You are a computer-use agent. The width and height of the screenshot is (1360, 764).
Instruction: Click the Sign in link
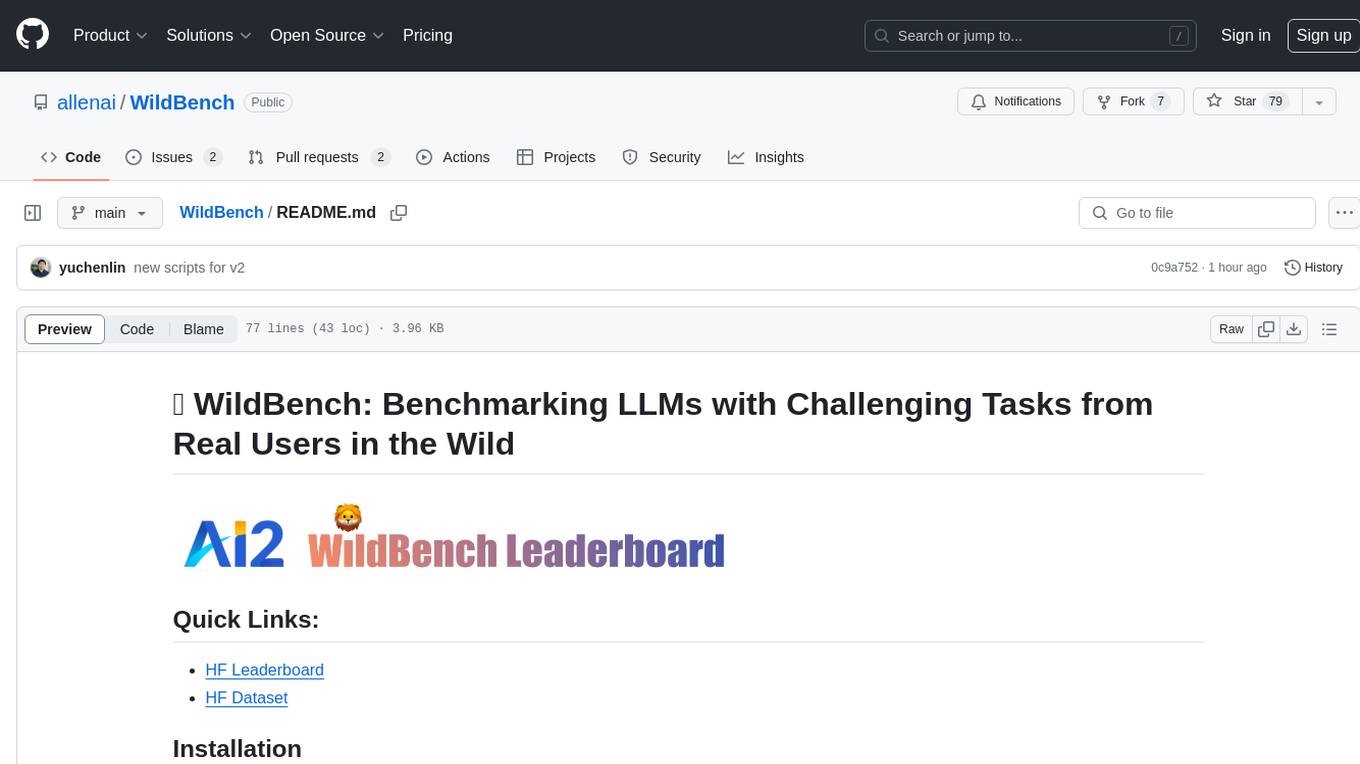[x=1245, y=35]
